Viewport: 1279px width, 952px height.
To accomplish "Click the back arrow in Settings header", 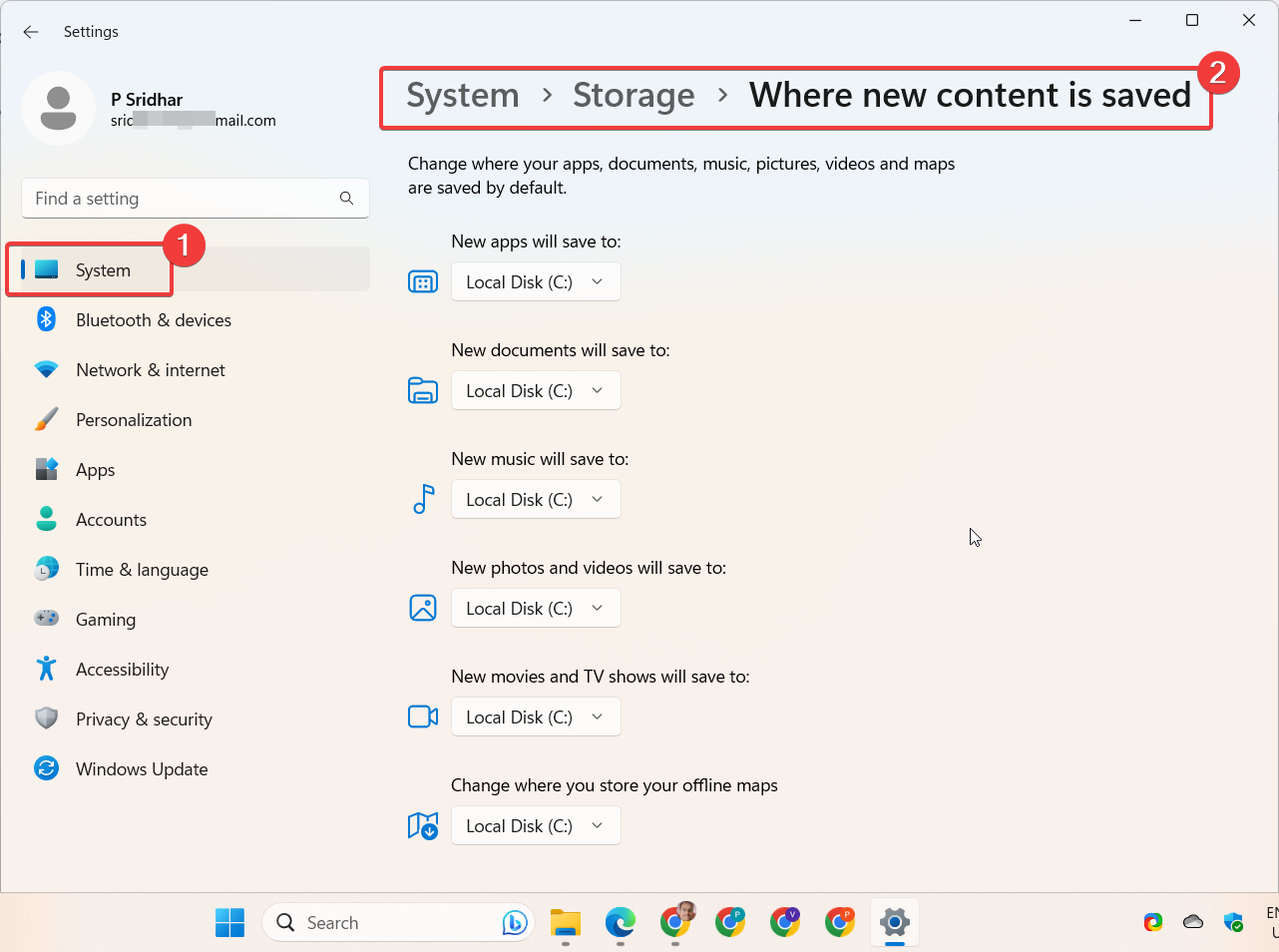I will [x=31, y=32].
